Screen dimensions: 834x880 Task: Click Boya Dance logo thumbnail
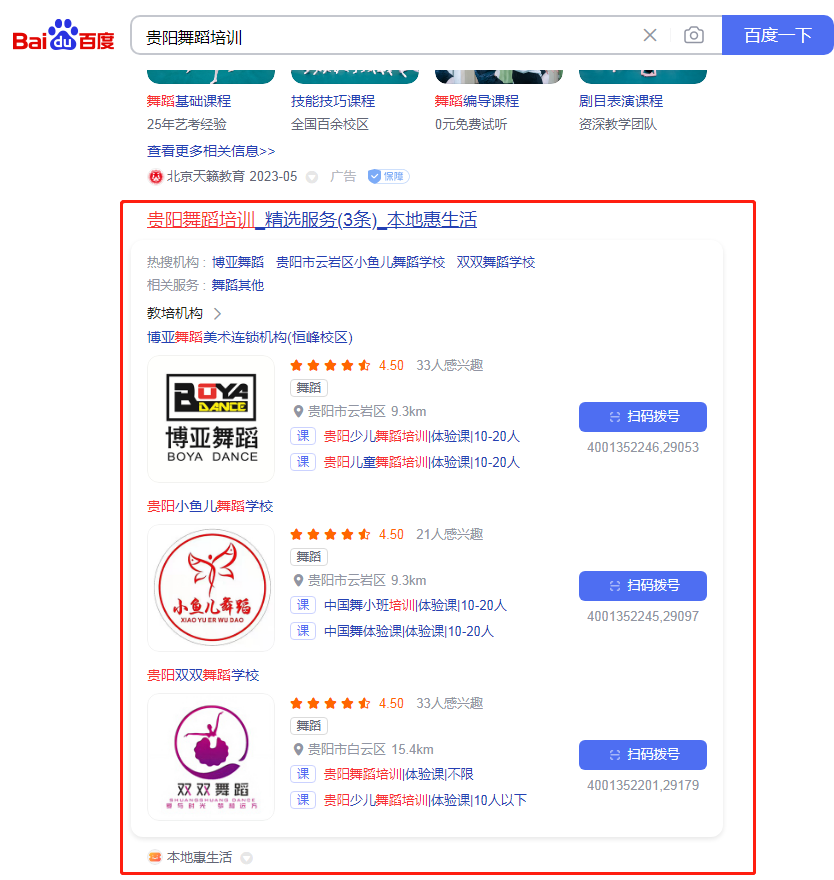coord(211,419)
